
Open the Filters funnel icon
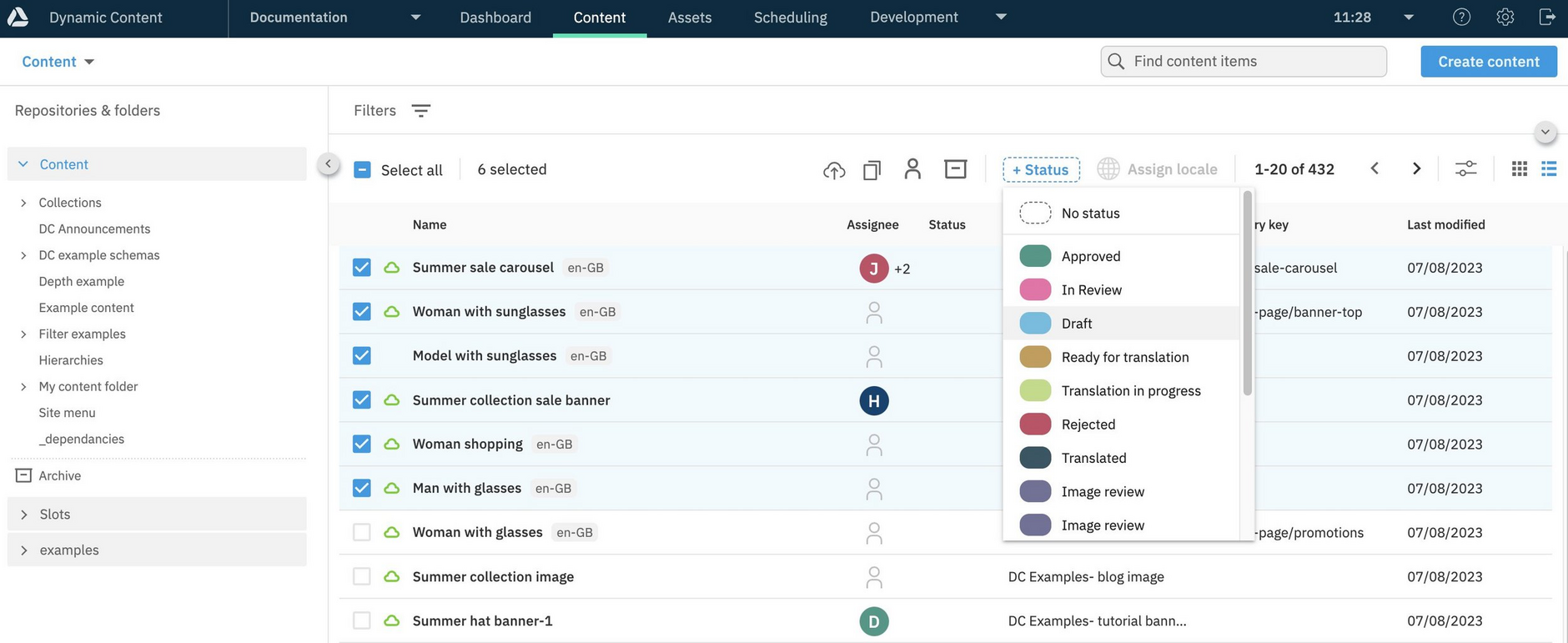tap(421, 110)
